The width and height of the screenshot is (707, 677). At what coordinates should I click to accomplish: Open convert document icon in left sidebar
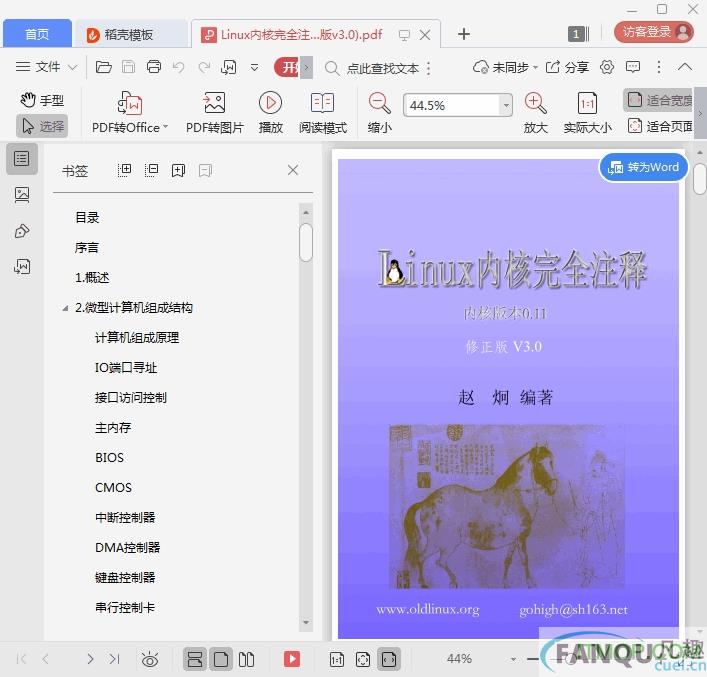pyautogui.click(x=22, y=267)
